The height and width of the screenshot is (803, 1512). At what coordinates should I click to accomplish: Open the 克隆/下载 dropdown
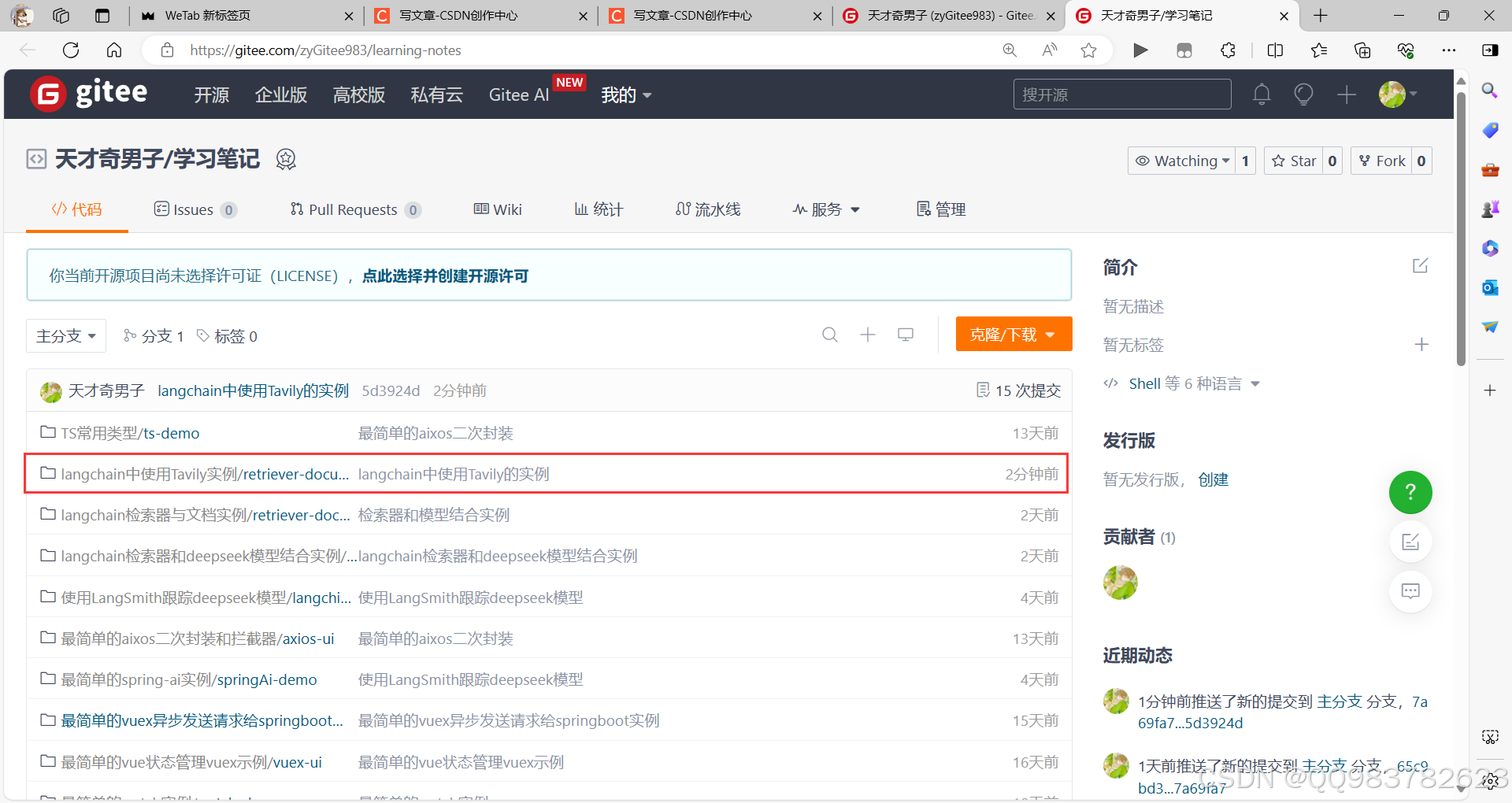pyautogui.click(x=1013, y=334)
